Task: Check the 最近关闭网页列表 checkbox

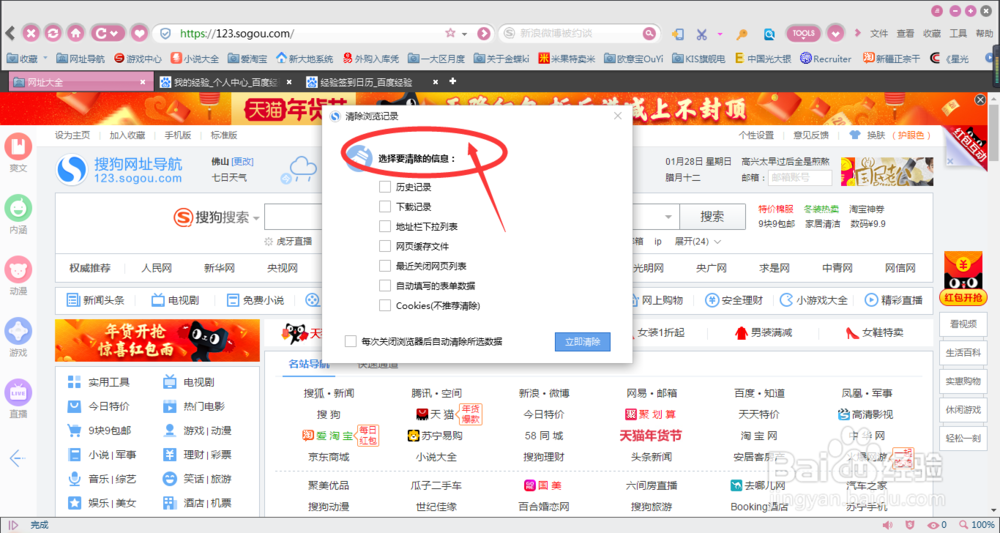Action: 385,266
